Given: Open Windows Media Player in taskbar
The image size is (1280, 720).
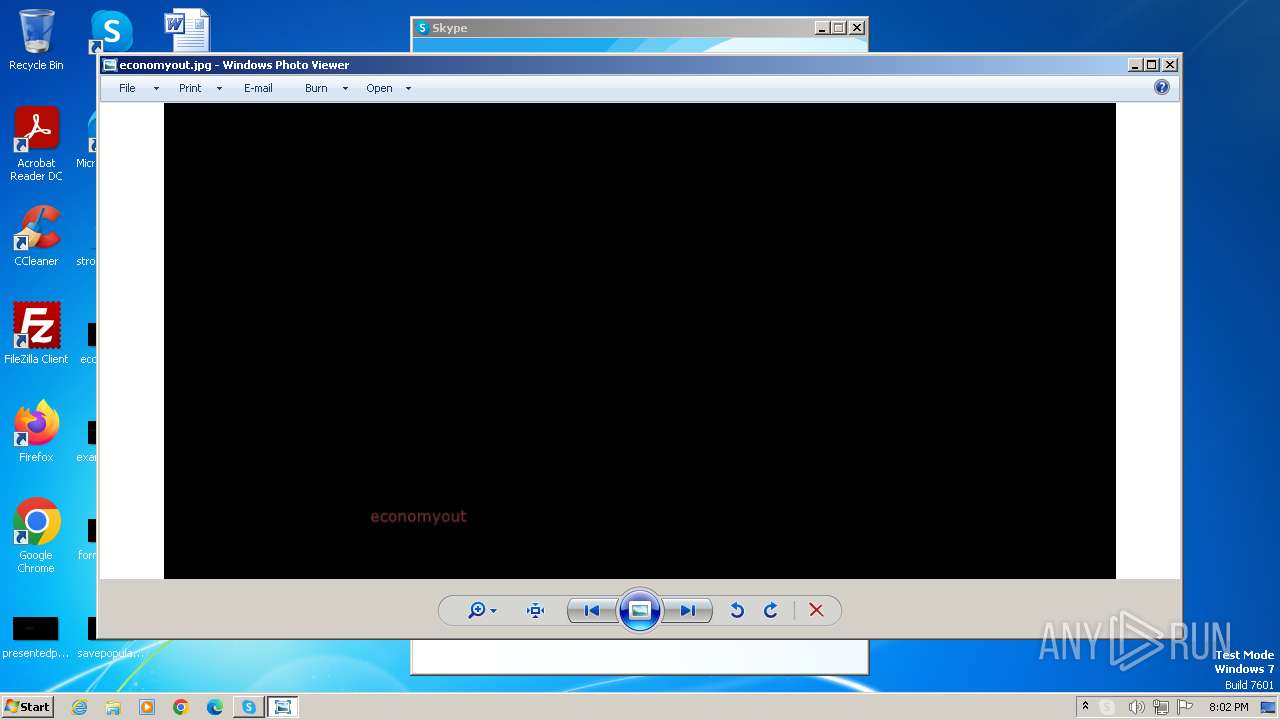Looking at the screenshot, I should pyautogui.click(x=147, y=707).
